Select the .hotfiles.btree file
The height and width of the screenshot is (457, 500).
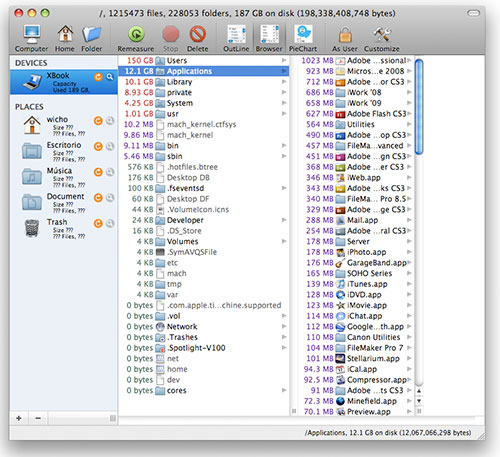[204, 167]
